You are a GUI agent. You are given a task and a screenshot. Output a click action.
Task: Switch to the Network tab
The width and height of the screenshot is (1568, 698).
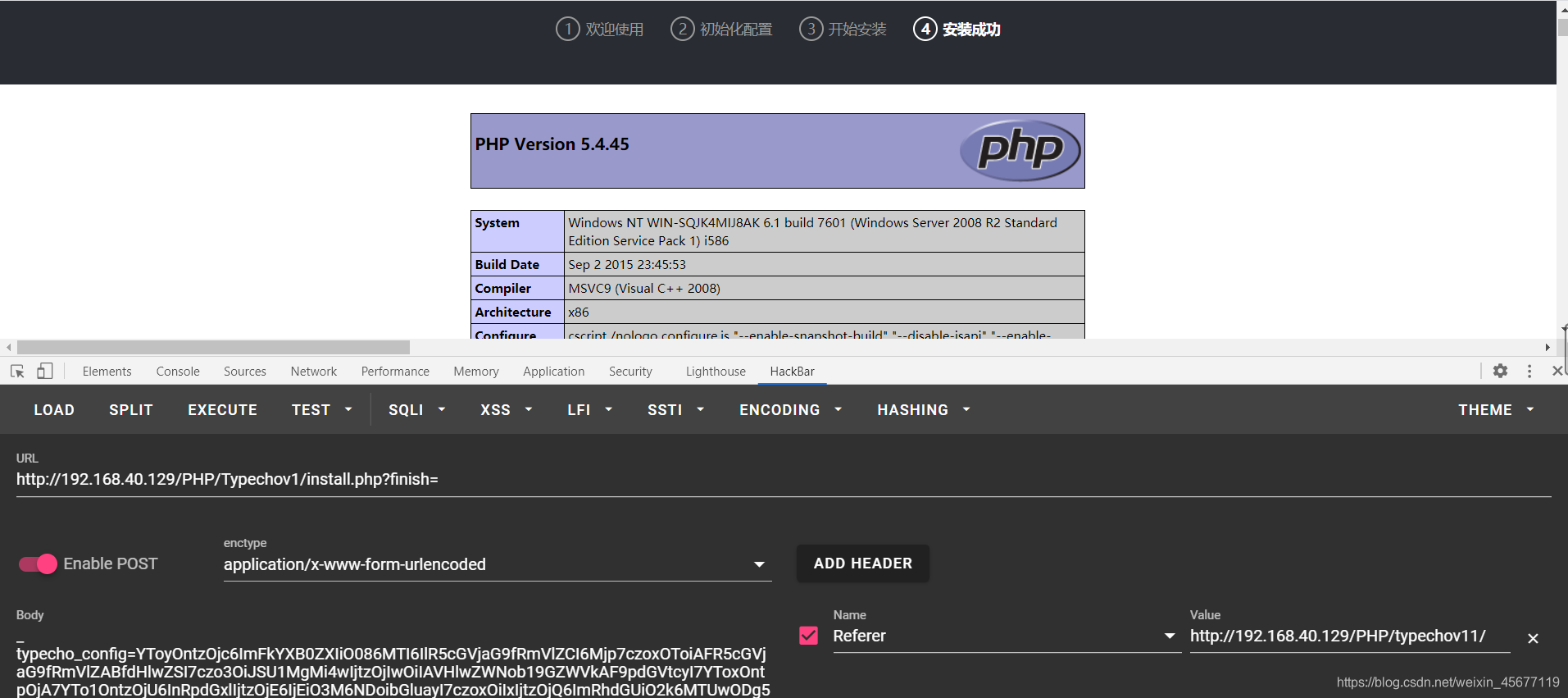point(314,371)
